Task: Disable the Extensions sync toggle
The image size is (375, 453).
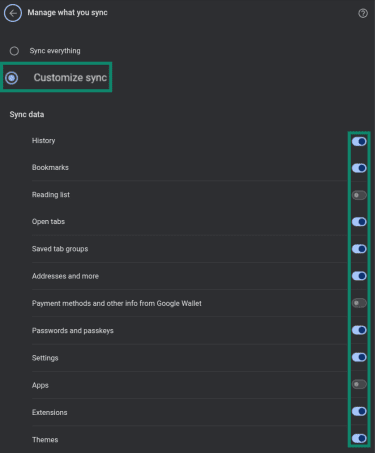Action: click(x=359, y=411)
